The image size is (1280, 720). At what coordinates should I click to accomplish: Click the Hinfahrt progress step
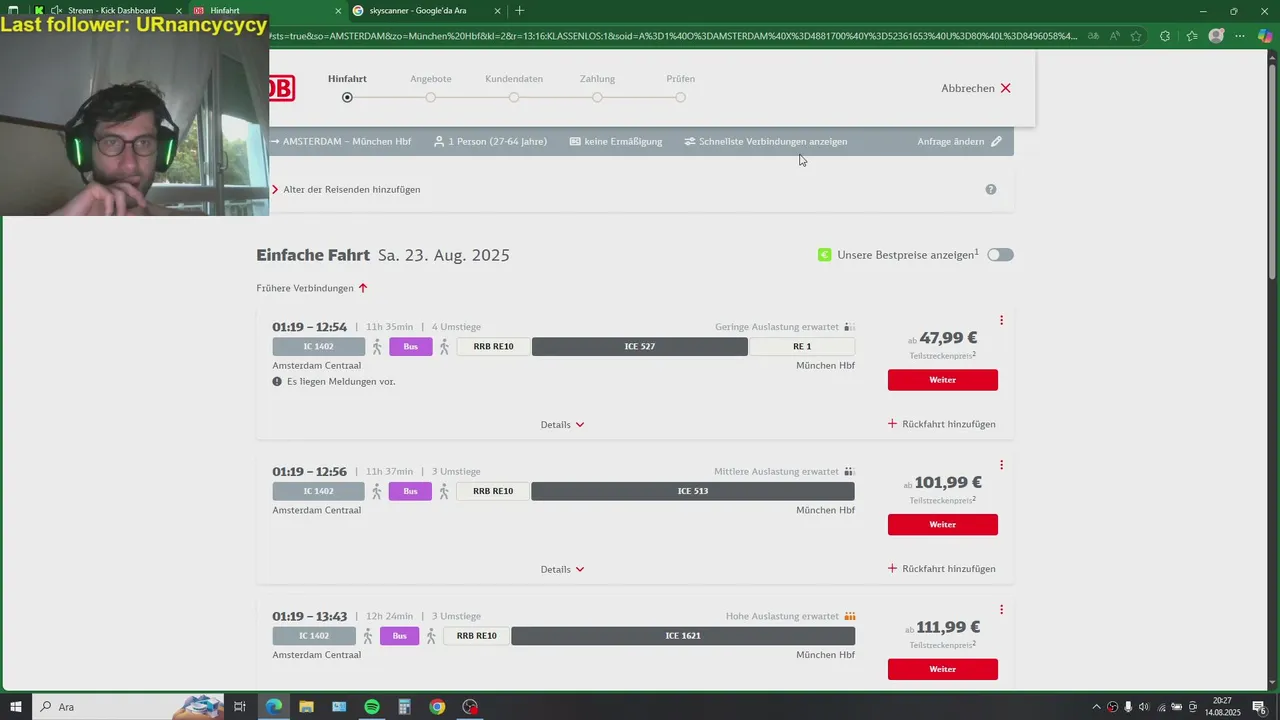tap(347, 86)
